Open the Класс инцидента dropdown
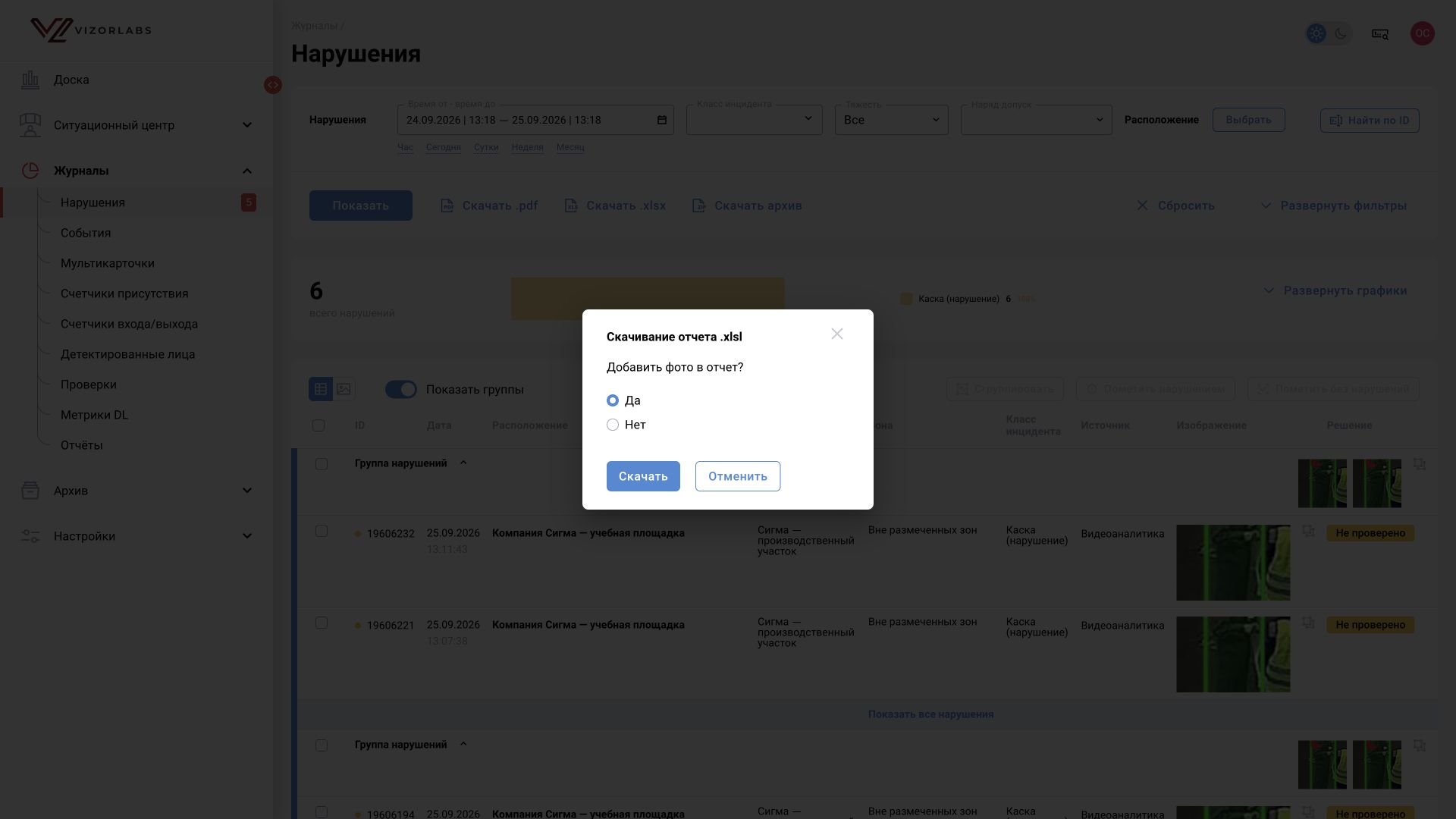The image size is (1456, 819). [x=755, y=120]
